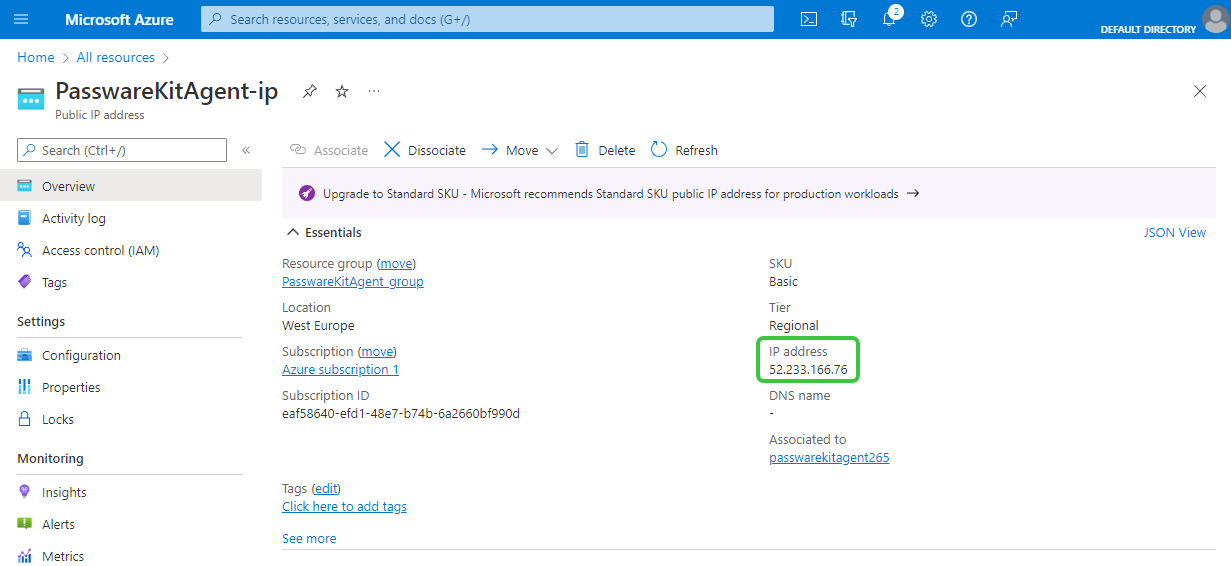The width and height of the screenshot is (1231, 566).
Task: Click move link next to Resource group
Action: (396, 263)
